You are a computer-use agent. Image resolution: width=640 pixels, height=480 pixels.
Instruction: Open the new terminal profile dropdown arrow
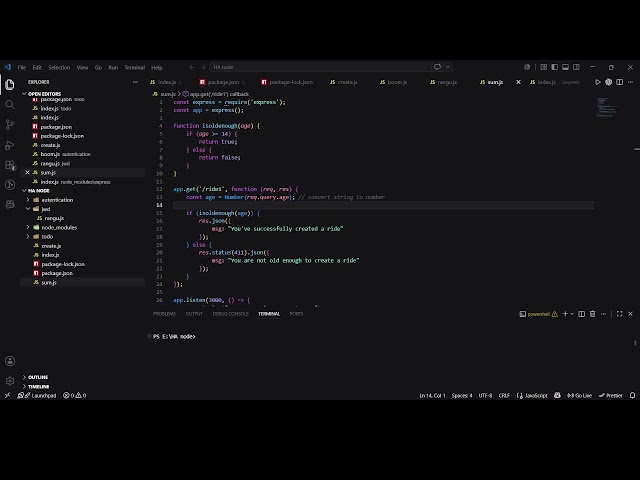point(572,314)
